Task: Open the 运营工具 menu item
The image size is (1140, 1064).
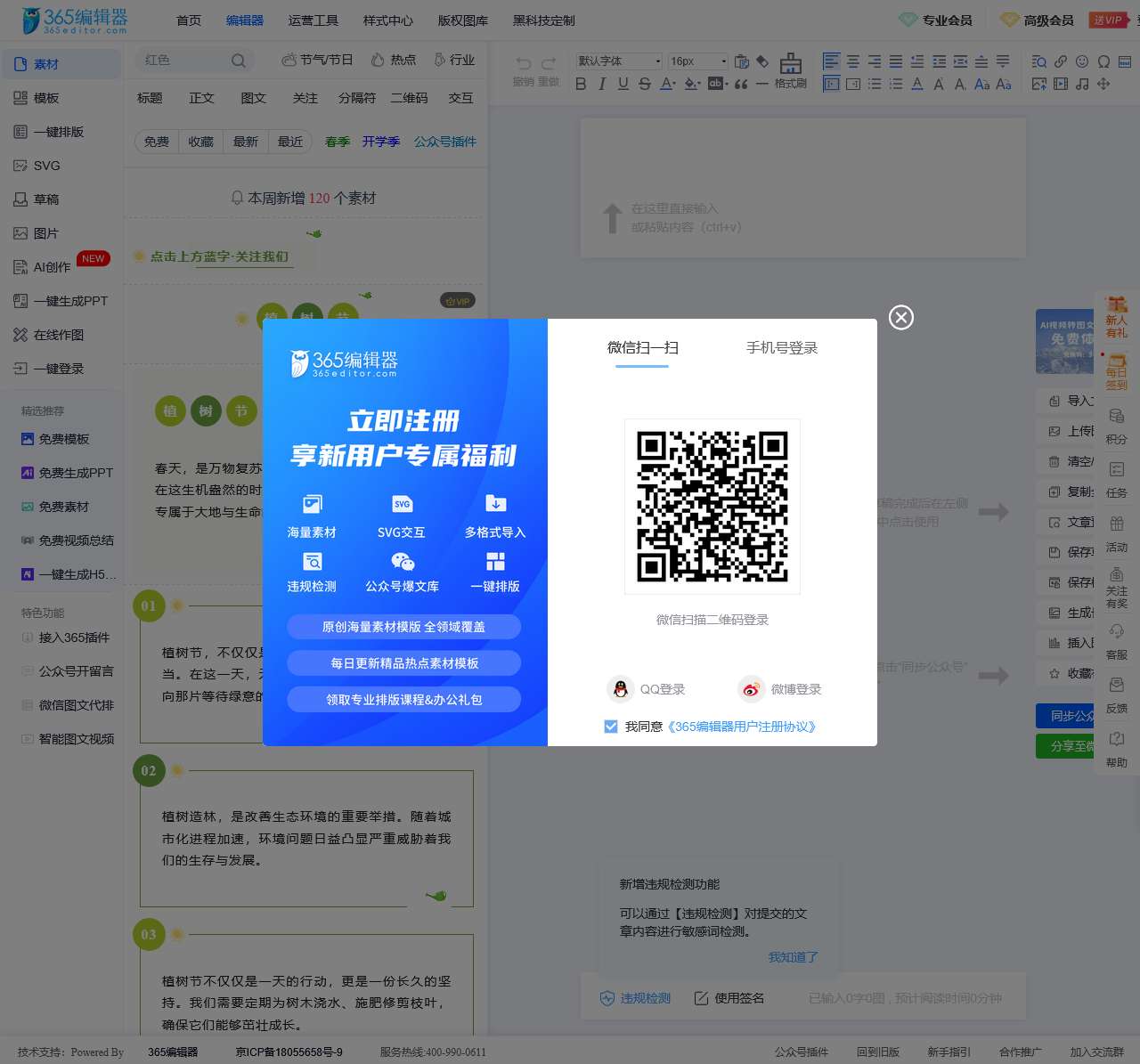Action: (313, 20)
